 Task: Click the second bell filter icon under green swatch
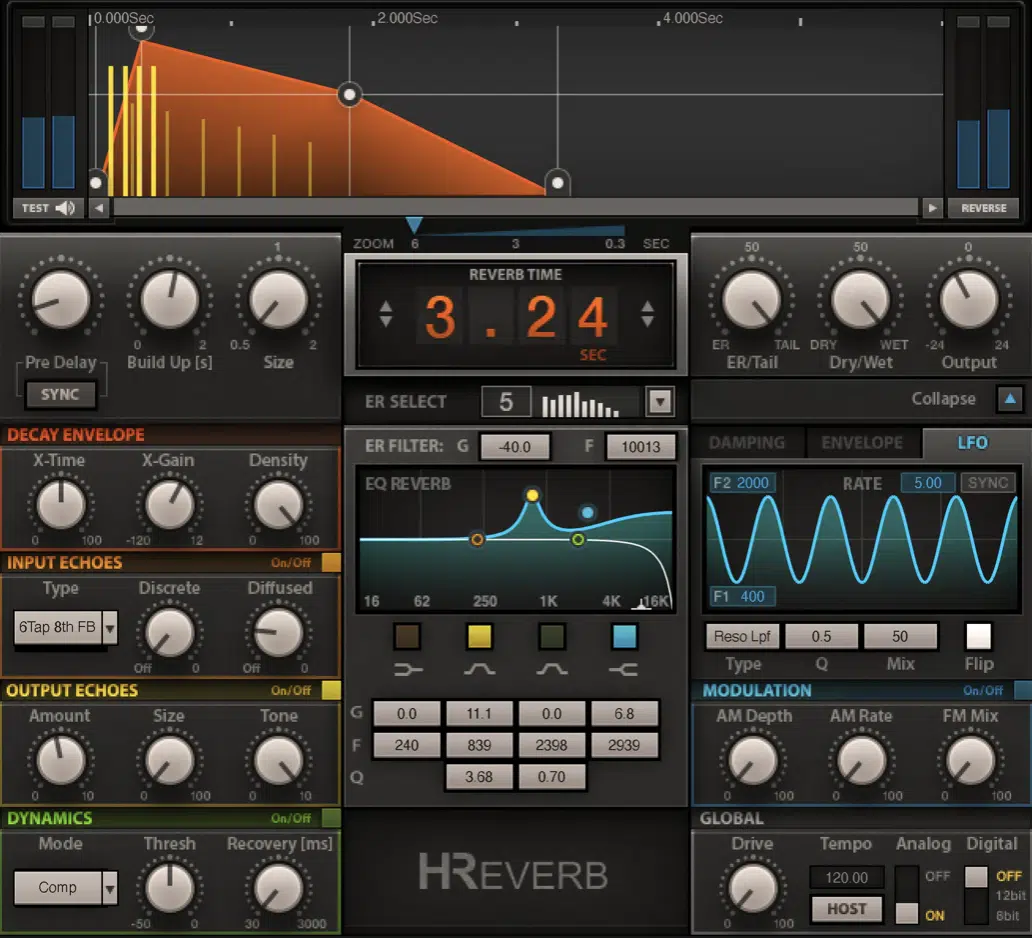pyautogui.click(x=552, y=669)
